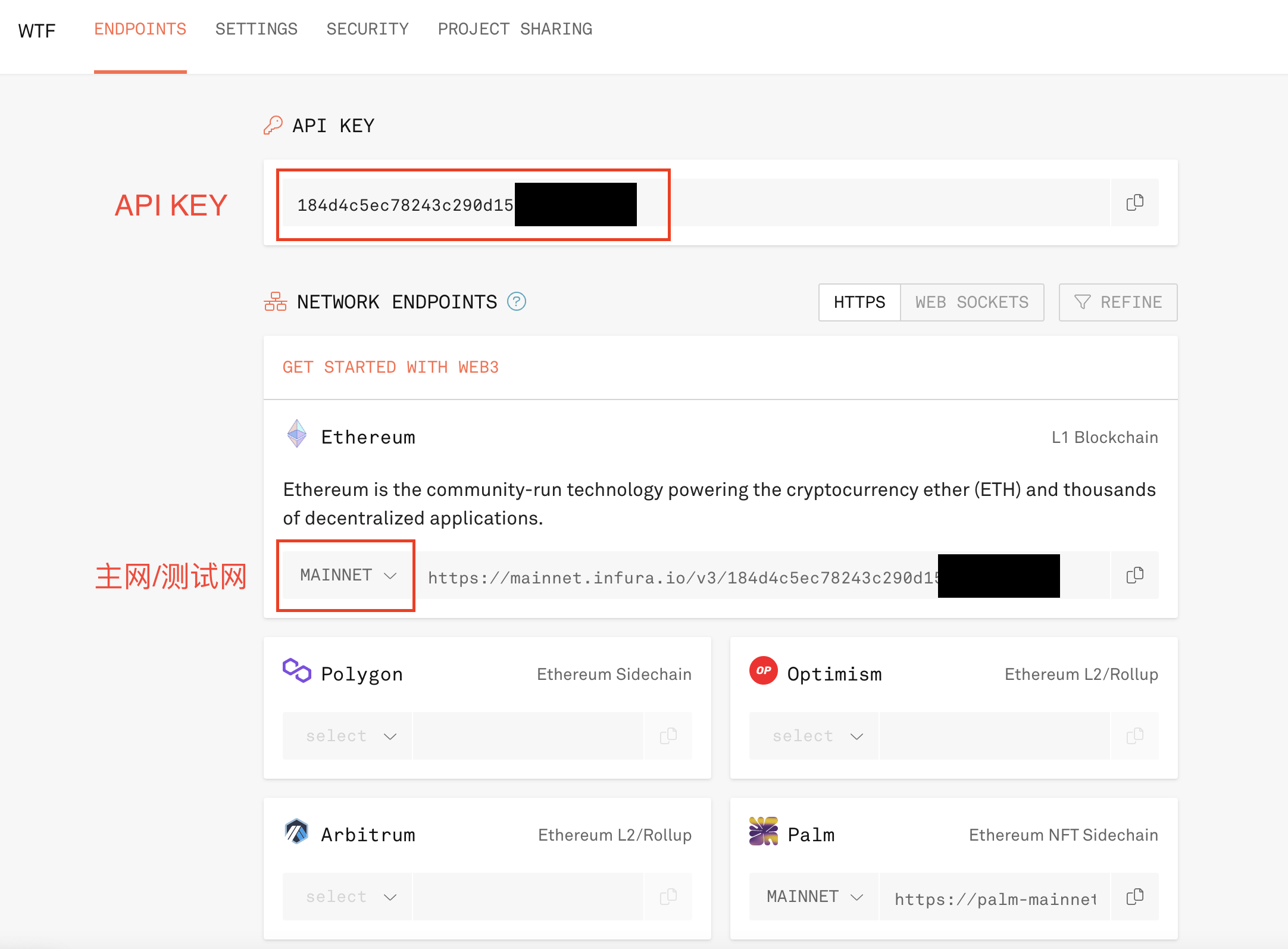Click the Palm network icon
The image size is (1288, 949).
pyautogui.click(x=762, y=832)
